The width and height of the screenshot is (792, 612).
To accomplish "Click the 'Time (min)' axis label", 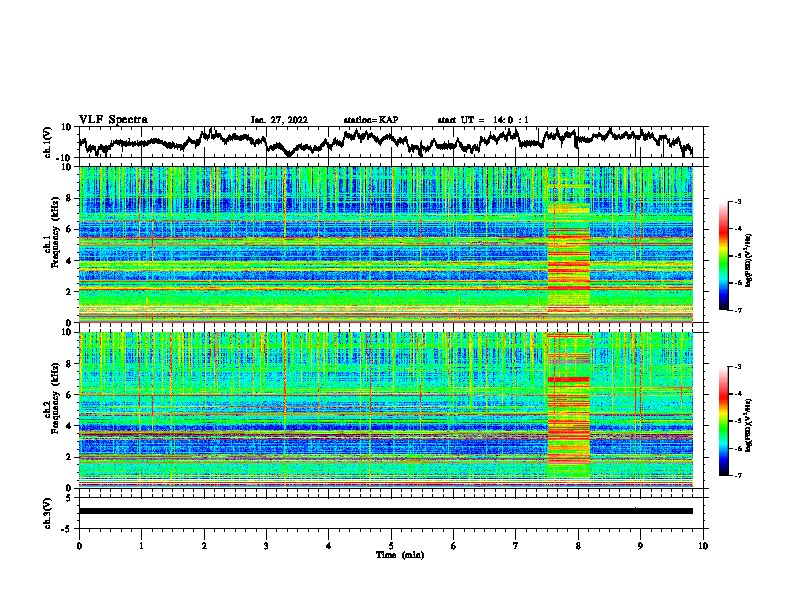I will click(400, 555).
